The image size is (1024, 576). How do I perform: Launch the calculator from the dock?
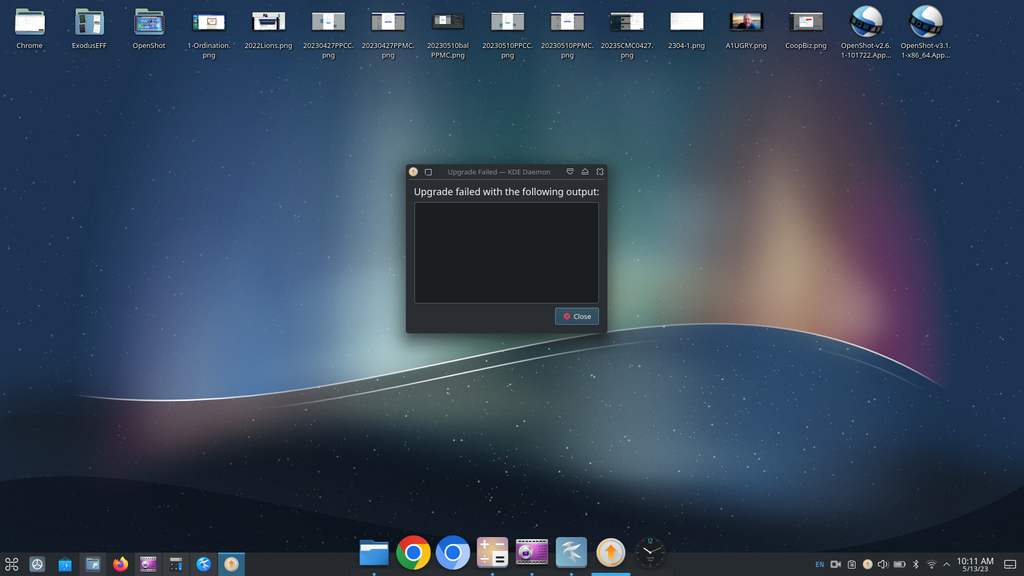pos(492,552)
